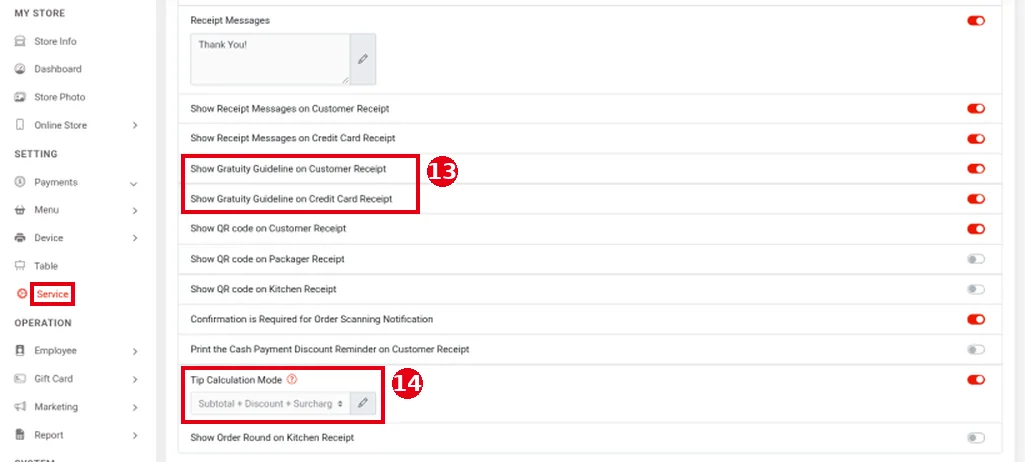1025x462 pixels.
Task: Click the Receipt Messages pencil edit icon
Action: [x=363, y=59]
